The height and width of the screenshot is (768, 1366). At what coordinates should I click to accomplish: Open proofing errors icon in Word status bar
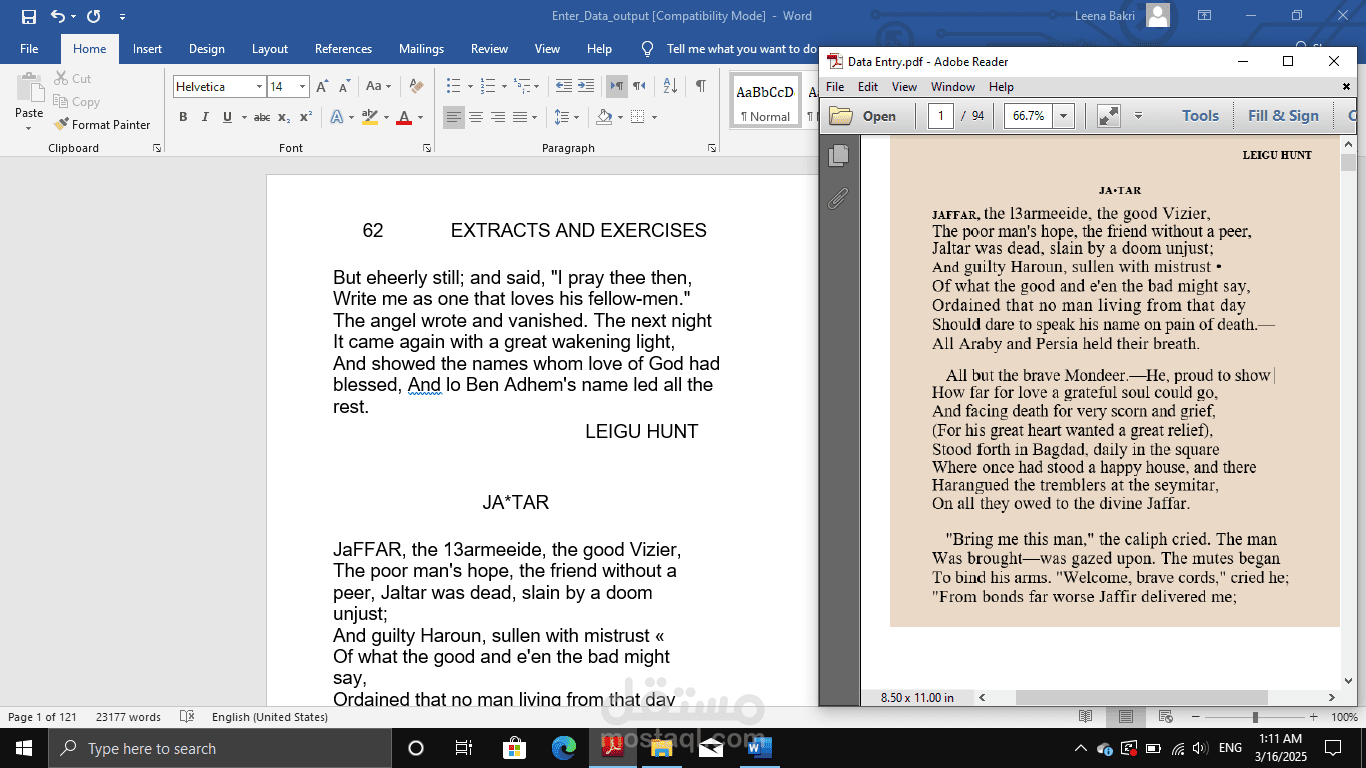click(186, 717)
